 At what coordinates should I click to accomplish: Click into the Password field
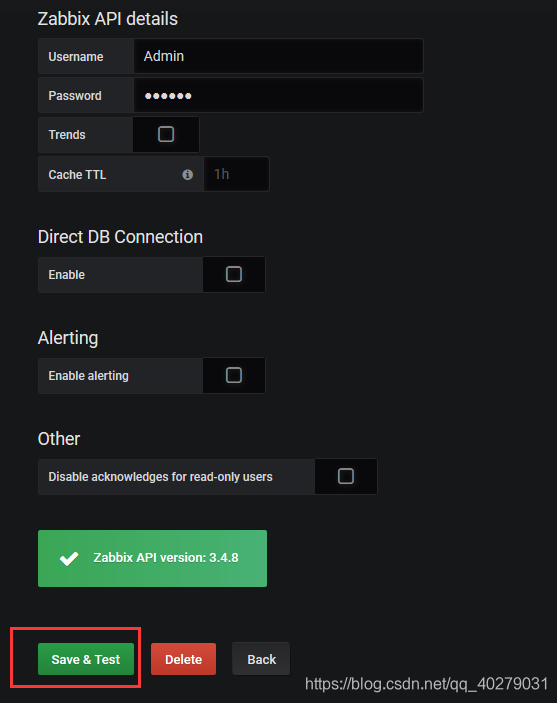tap(278, 95)
